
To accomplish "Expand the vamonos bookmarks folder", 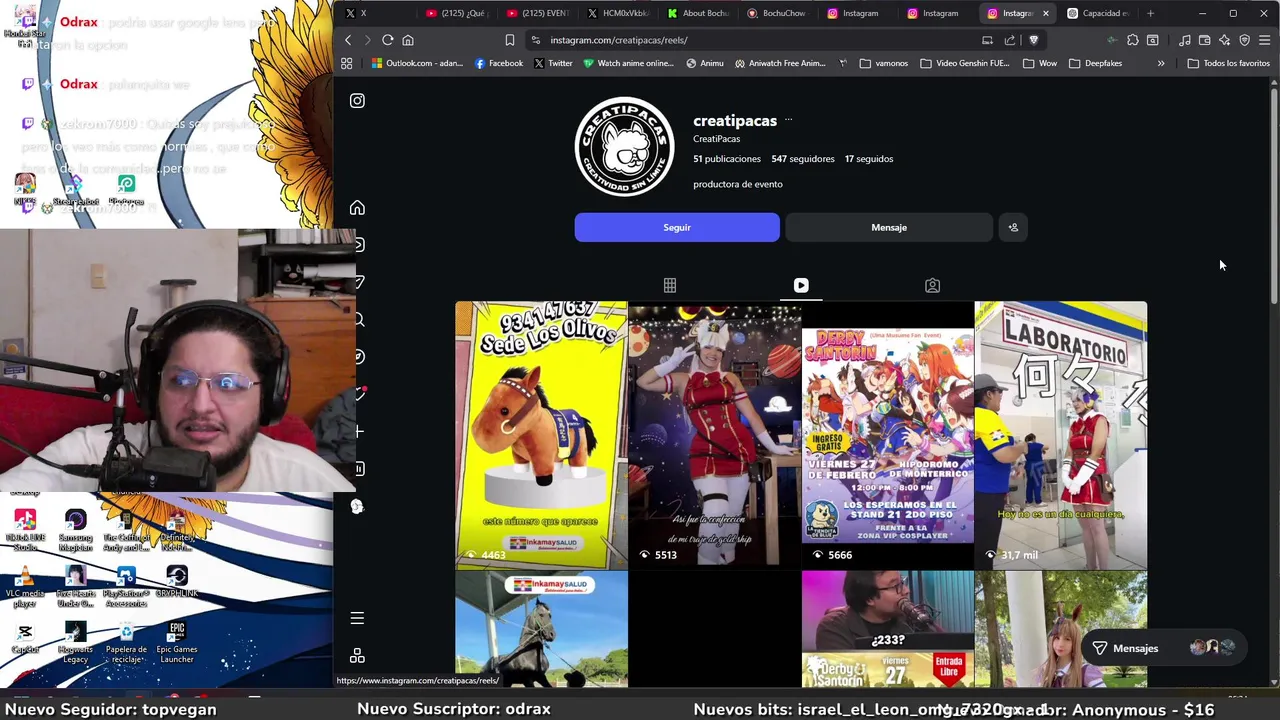I will coord(883,63).
